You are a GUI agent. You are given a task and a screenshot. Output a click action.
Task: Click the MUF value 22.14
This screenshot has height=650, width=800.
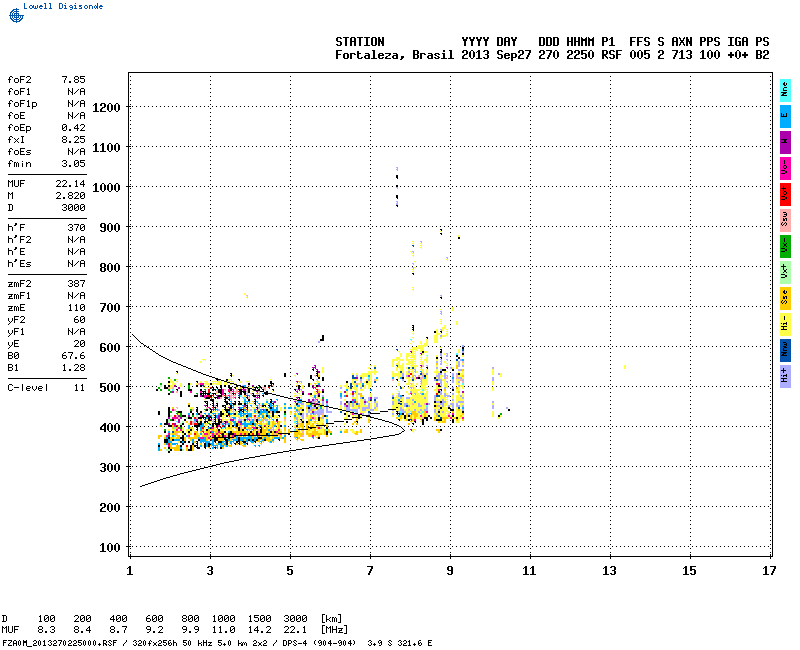70,184
